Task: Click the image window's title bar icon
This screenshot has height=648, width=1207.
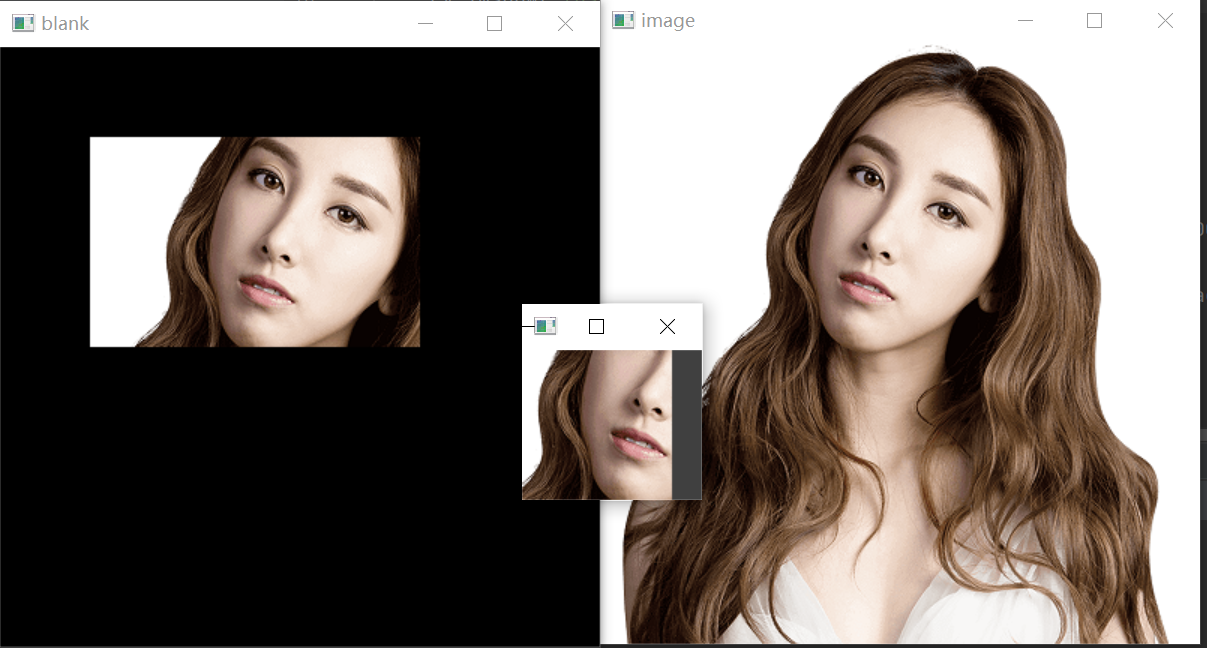Action: click(623, 20)
